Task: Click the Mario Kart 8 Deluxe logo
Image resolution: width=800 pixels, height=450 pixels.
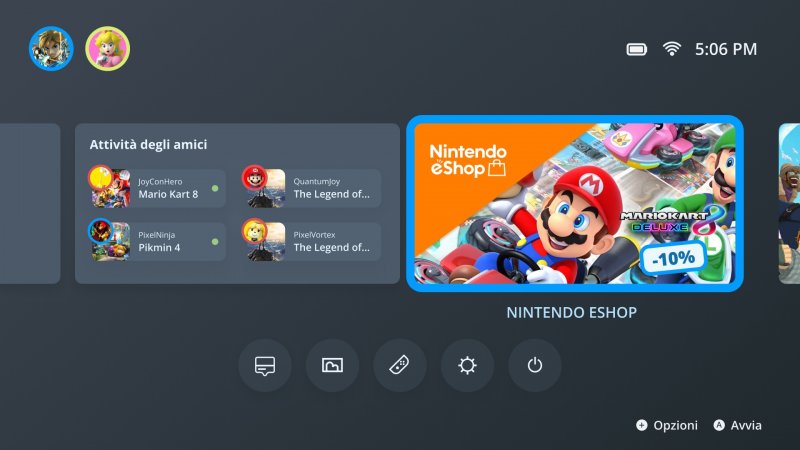Action: pyautogui.click(x=673, y=221)
